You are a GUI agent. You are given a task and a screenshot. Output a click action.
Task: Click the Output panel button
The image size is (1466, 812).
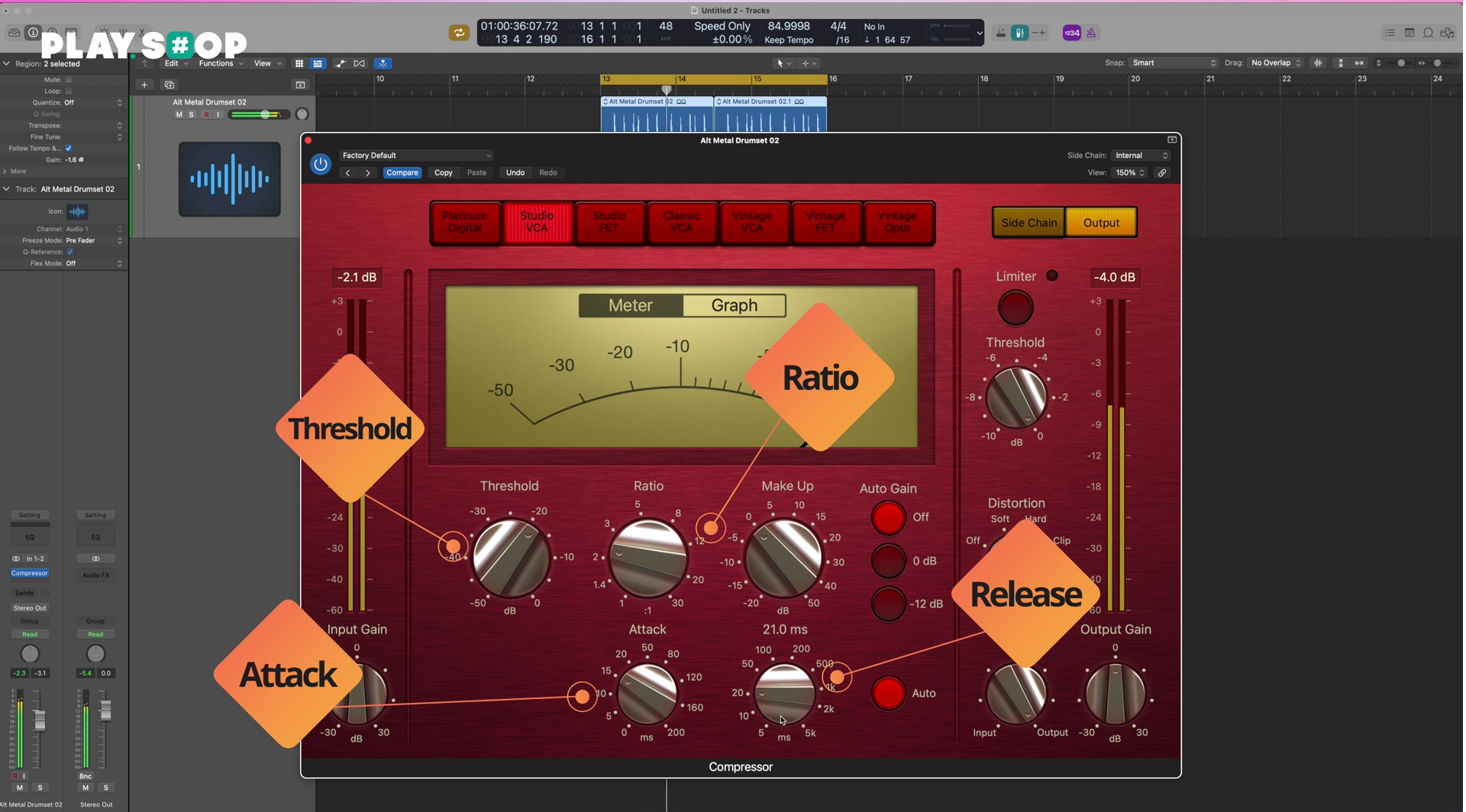(x=1101, y=224)
